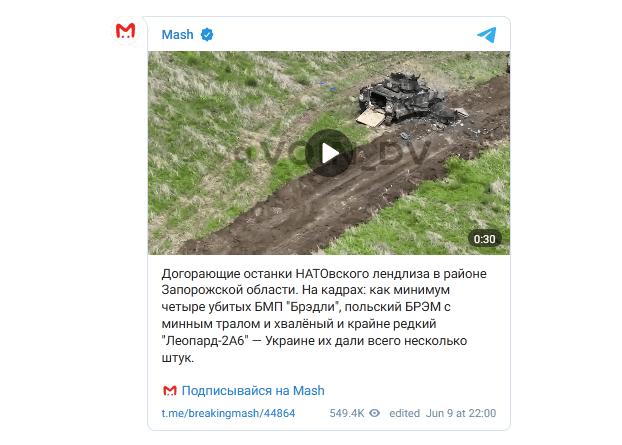Image resolution: width=622 pixels, height=445 pixels.
Task: Click the post caption's first line
Action: pos(324,274)
